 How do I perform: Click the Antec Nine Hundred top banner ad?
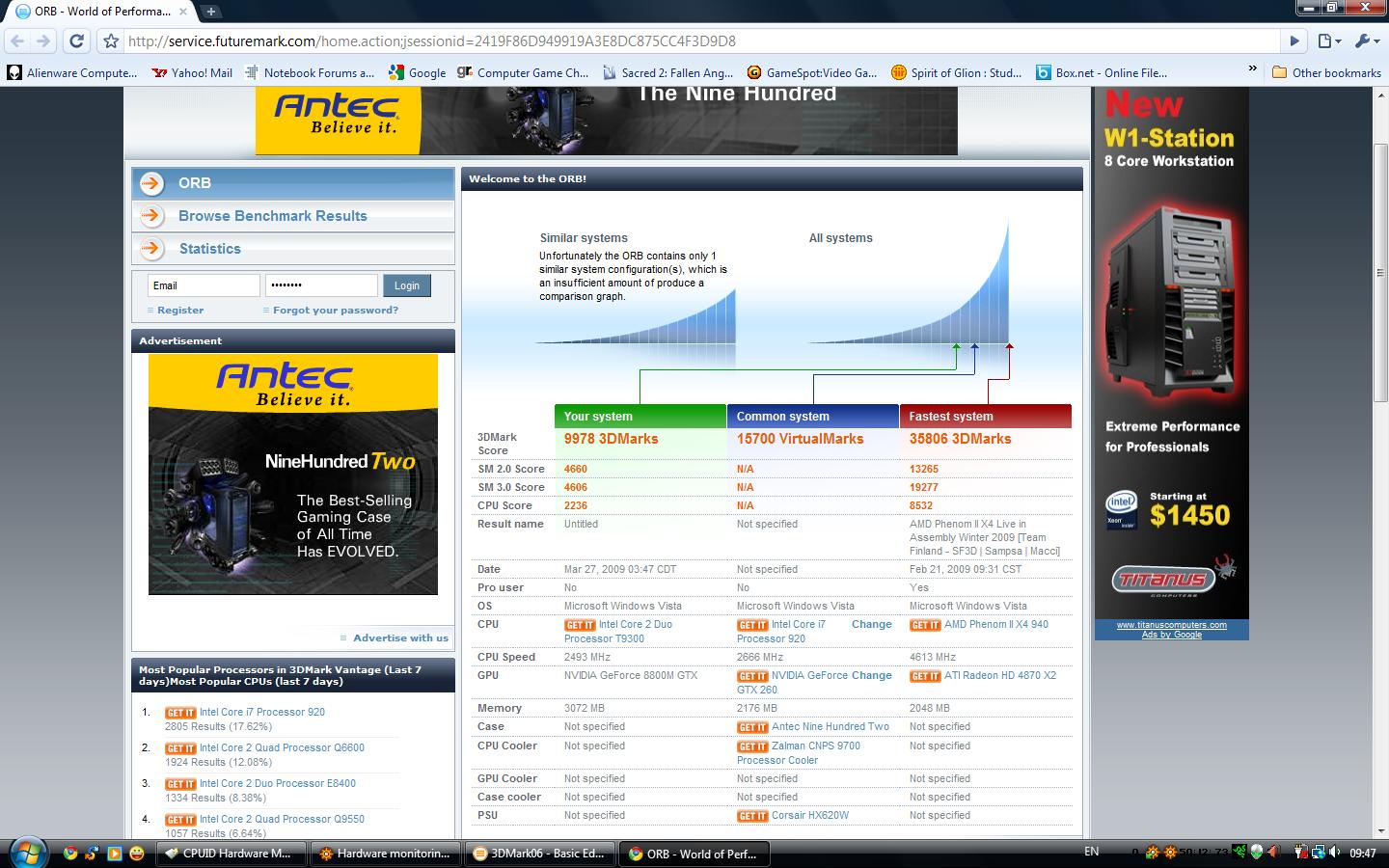pos(607,121)
